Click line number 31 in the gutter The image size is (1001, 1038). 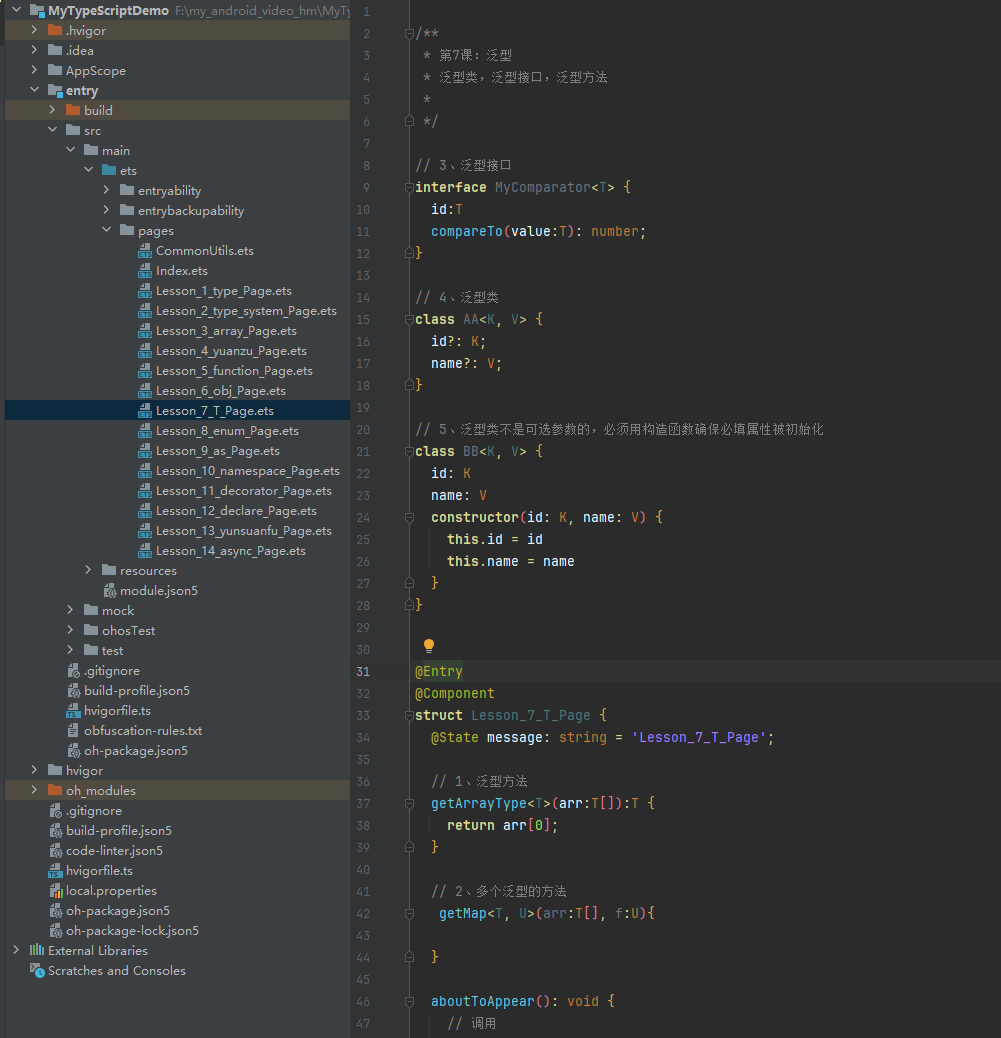tap(363, 671)
